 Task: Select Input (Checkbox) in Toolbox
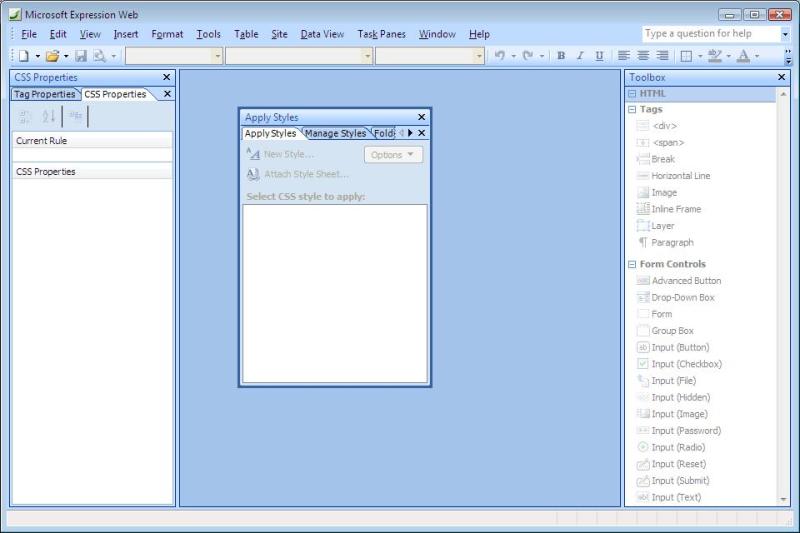686,364
